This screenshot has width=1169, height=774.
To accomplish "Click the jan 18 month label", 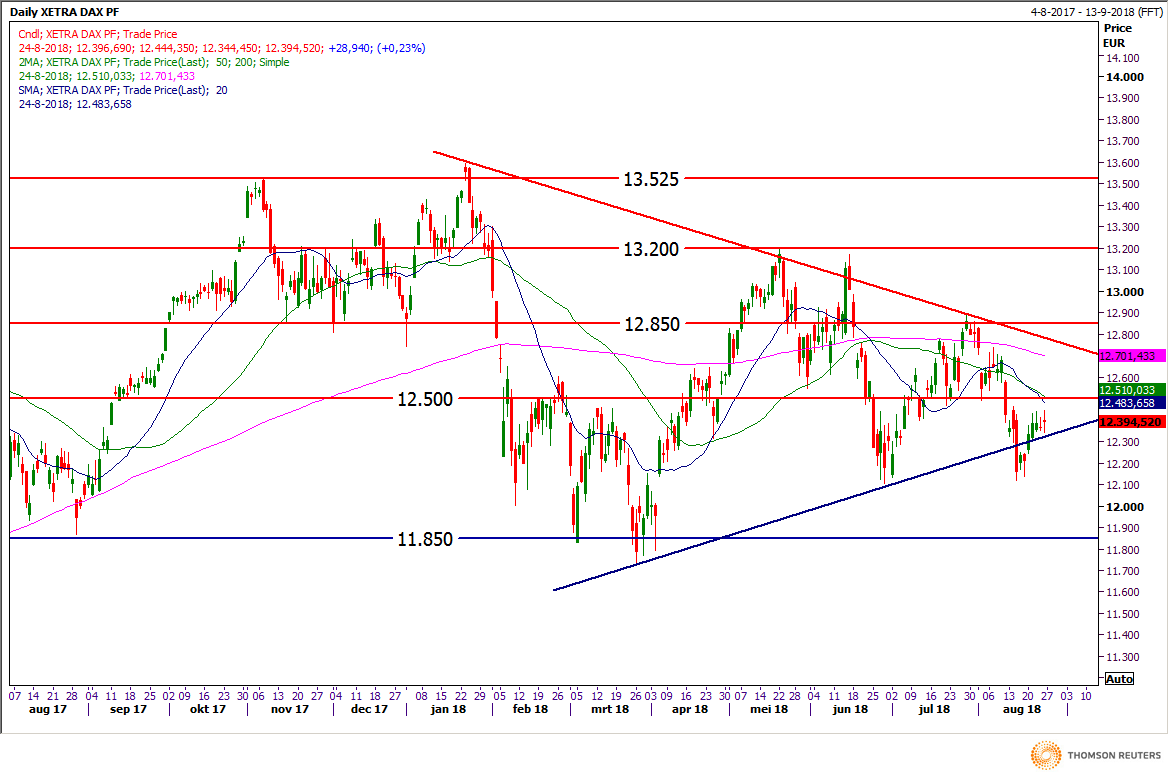I will [x=448, y=709].
